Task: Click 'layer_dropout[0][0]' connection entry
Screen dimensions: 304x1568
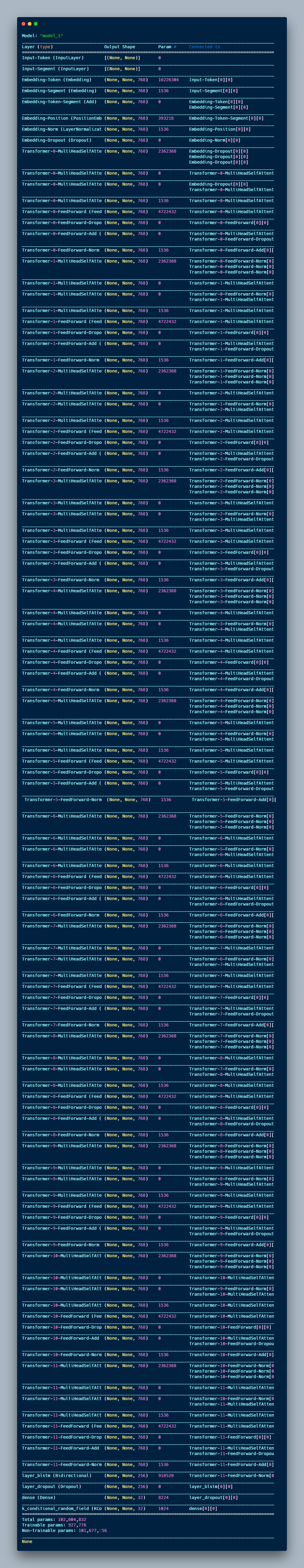Action: [213, 1497]
